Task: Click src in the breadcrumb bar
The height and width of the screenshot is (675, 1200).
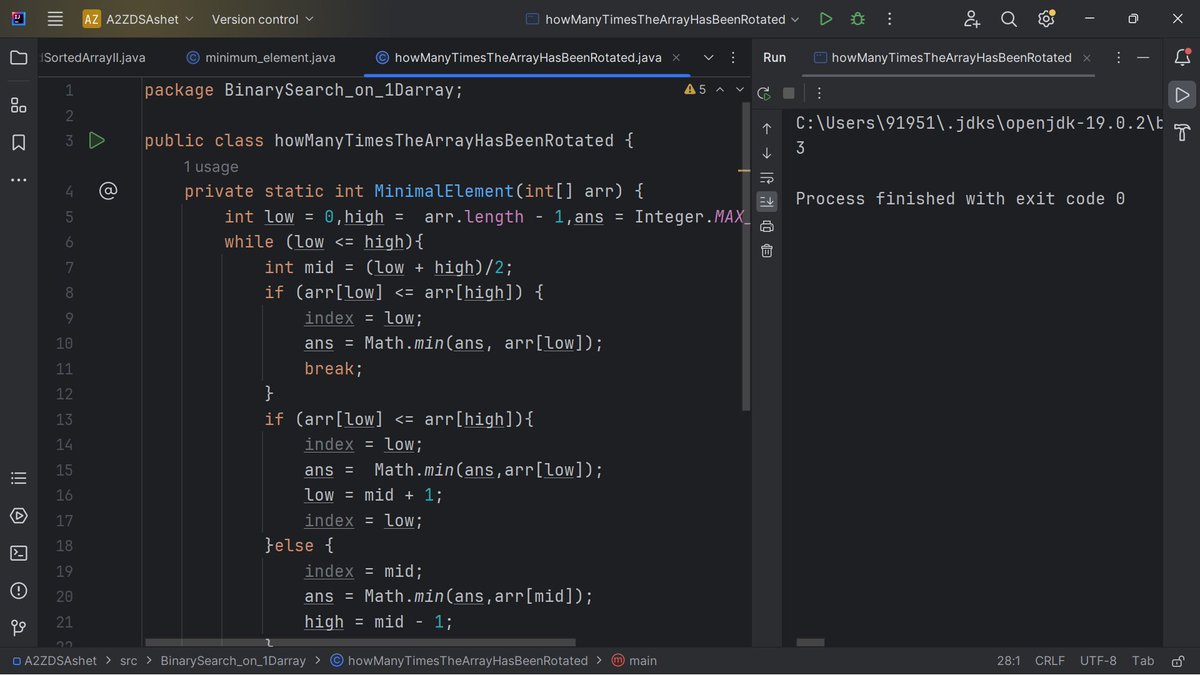Action: (x=129, y=660)
